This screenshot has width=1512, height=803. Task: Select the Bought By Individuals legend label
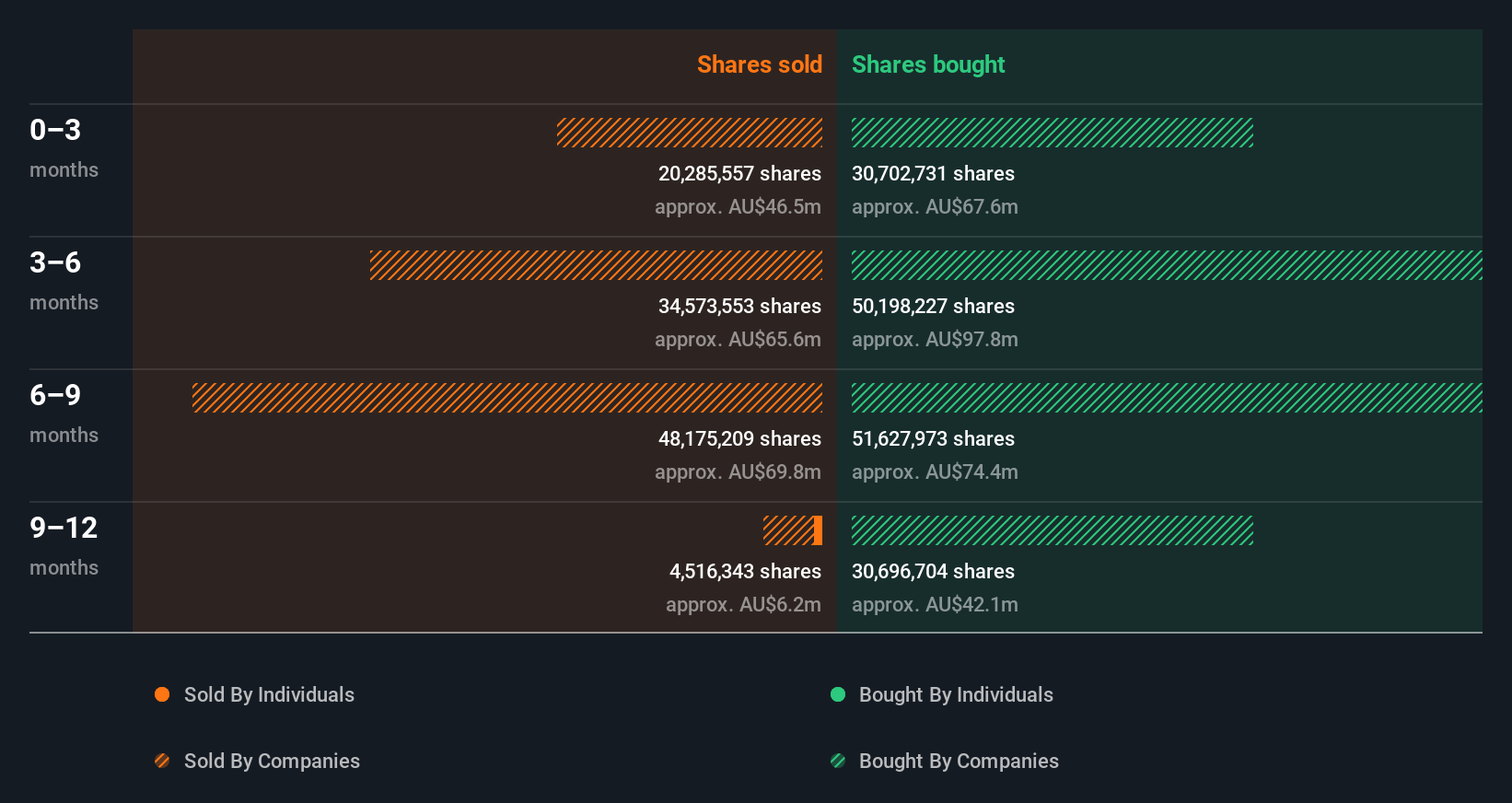point(956,694)
